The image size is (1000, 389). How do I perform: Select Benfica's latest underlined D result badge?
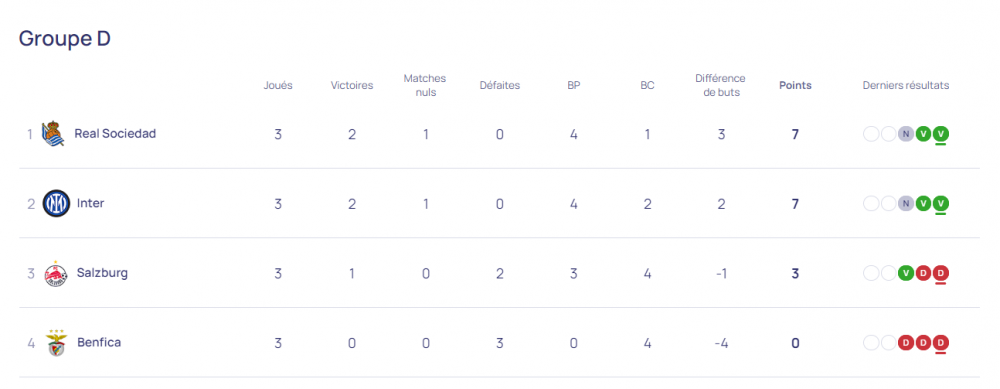coord(941,343)
